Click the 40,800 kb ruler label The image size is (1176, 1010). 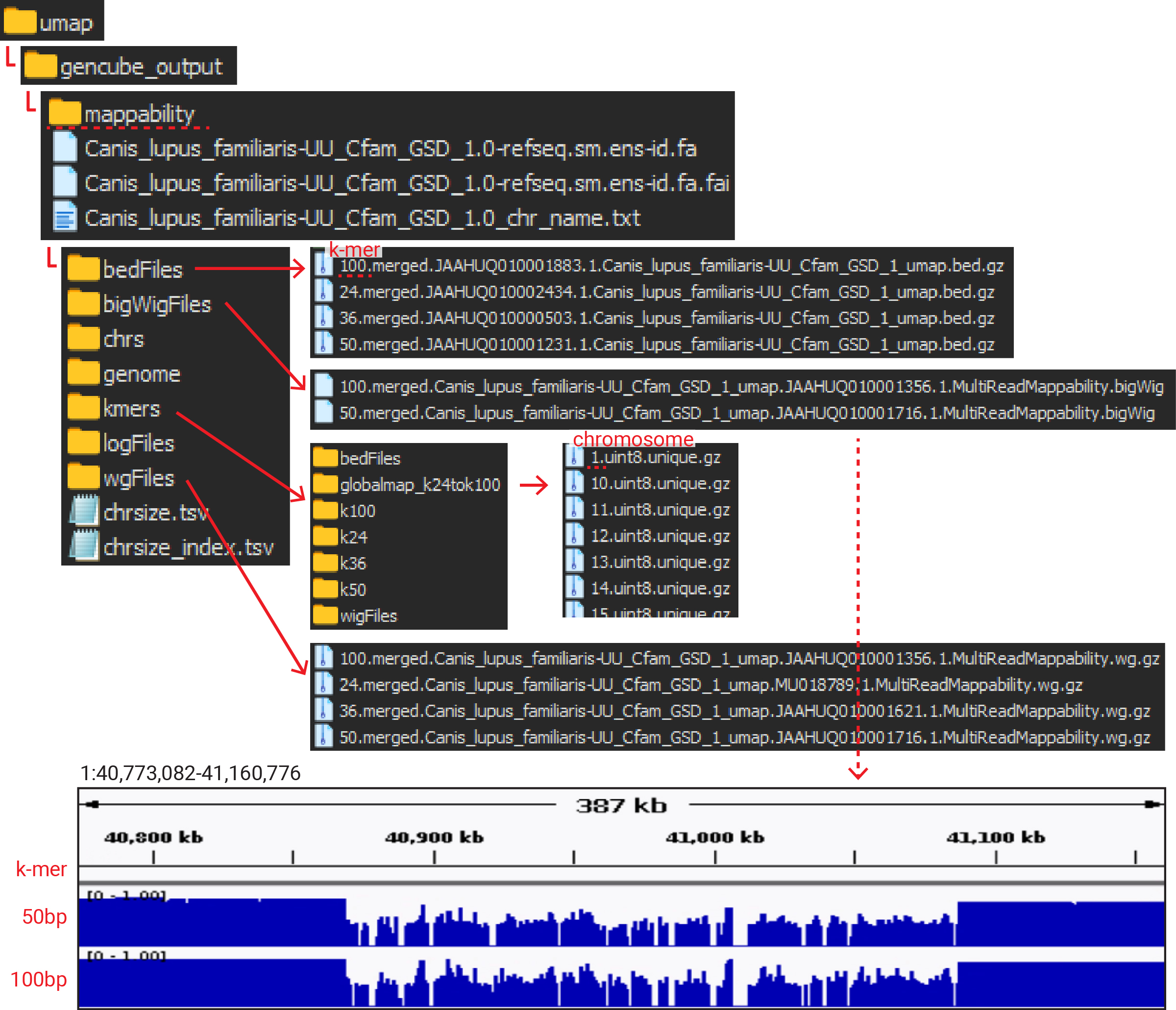pyautogui.click(x=153, y=837)
